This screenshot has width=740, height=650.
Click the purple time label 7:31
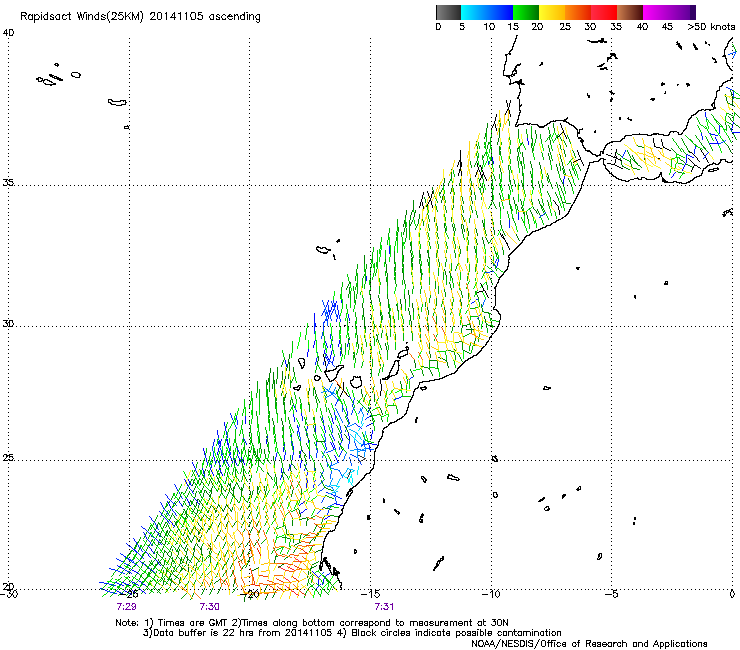tap(384, 607)
